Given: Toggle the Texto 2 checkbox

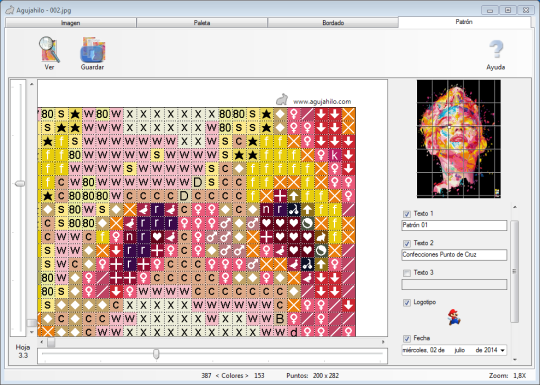Looking at the screenshot, I should (407, 243).
